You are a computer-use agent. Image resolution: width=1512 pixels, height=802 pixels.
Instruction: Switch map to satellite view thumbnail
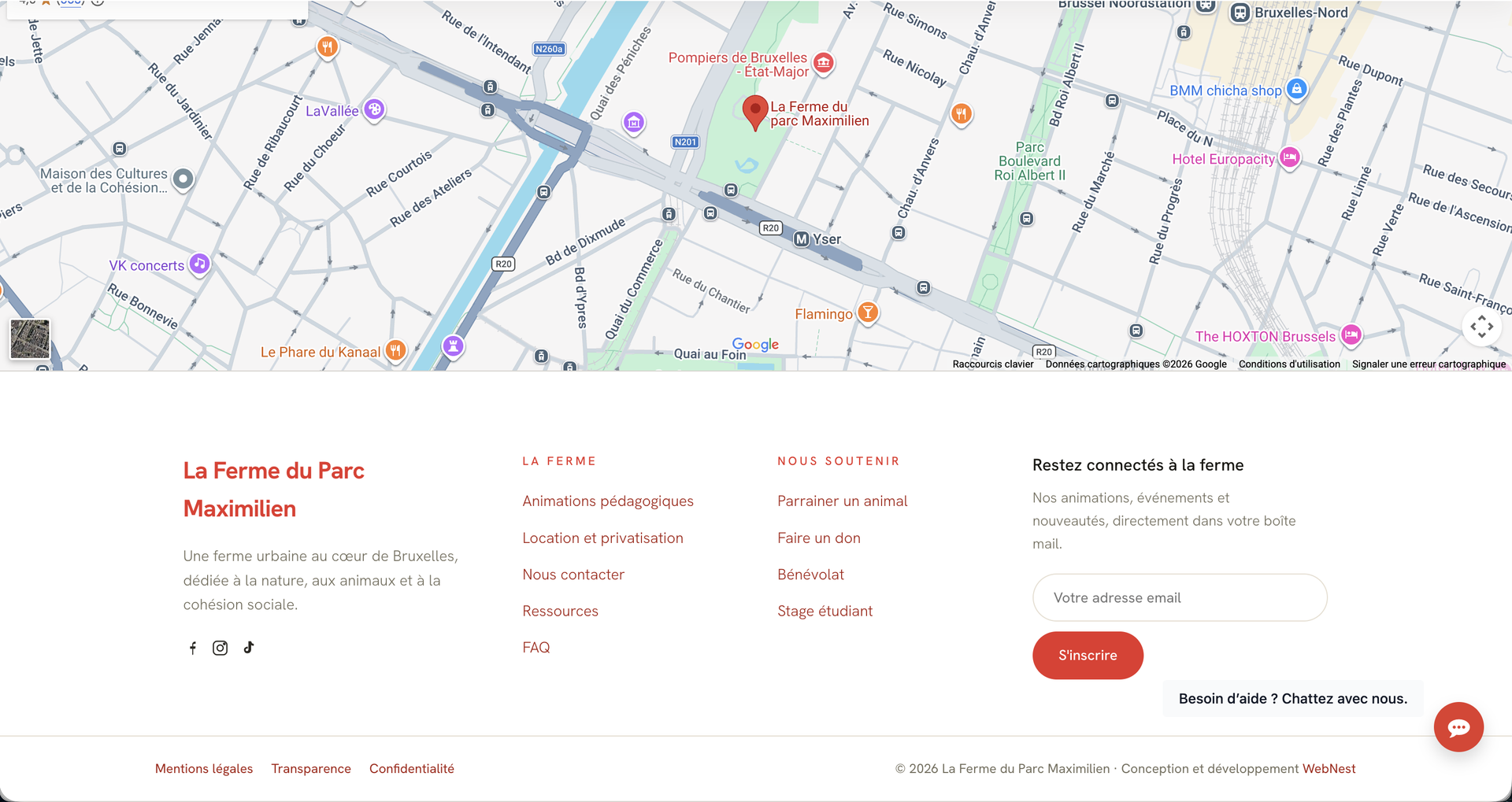30,339
